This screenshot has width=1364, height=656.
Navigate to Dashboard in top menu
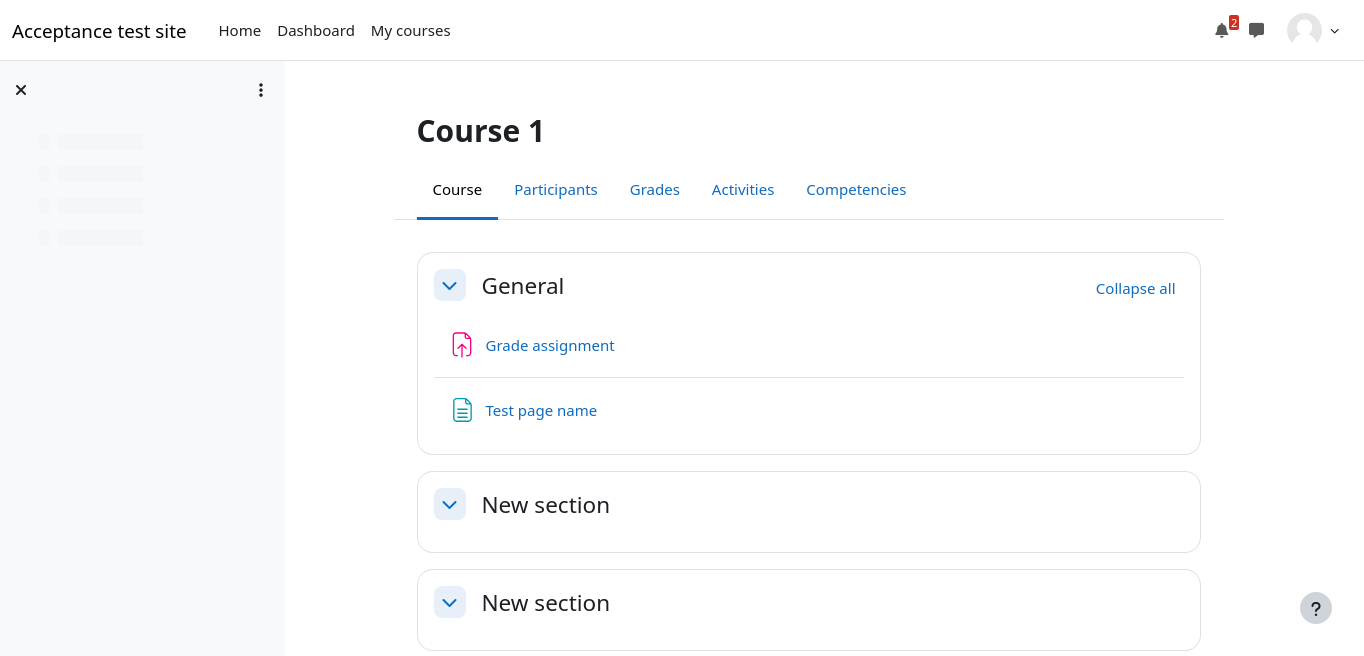point(316,31)
